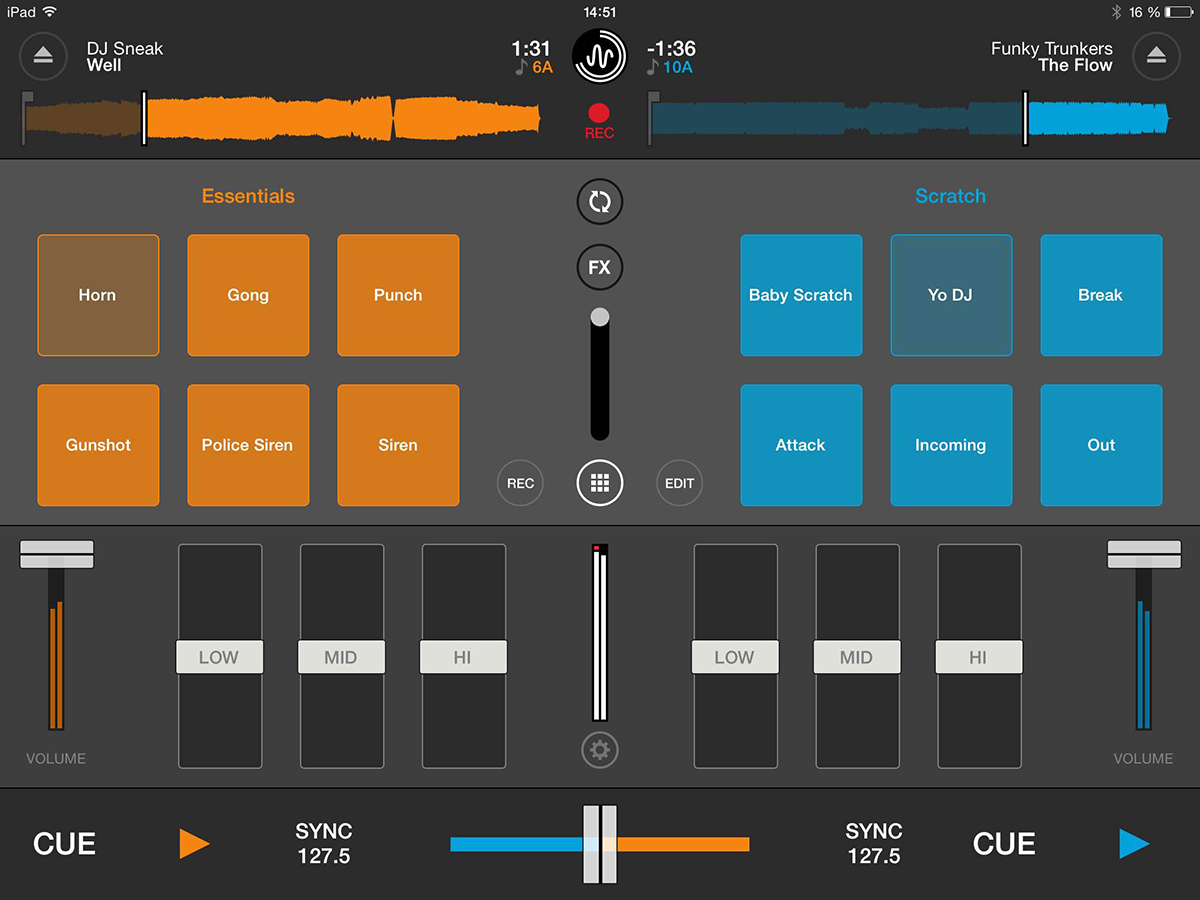1200x900 pixels.
Task: Click the orange left deck waveform overview
Action: [x=282, y=119]
